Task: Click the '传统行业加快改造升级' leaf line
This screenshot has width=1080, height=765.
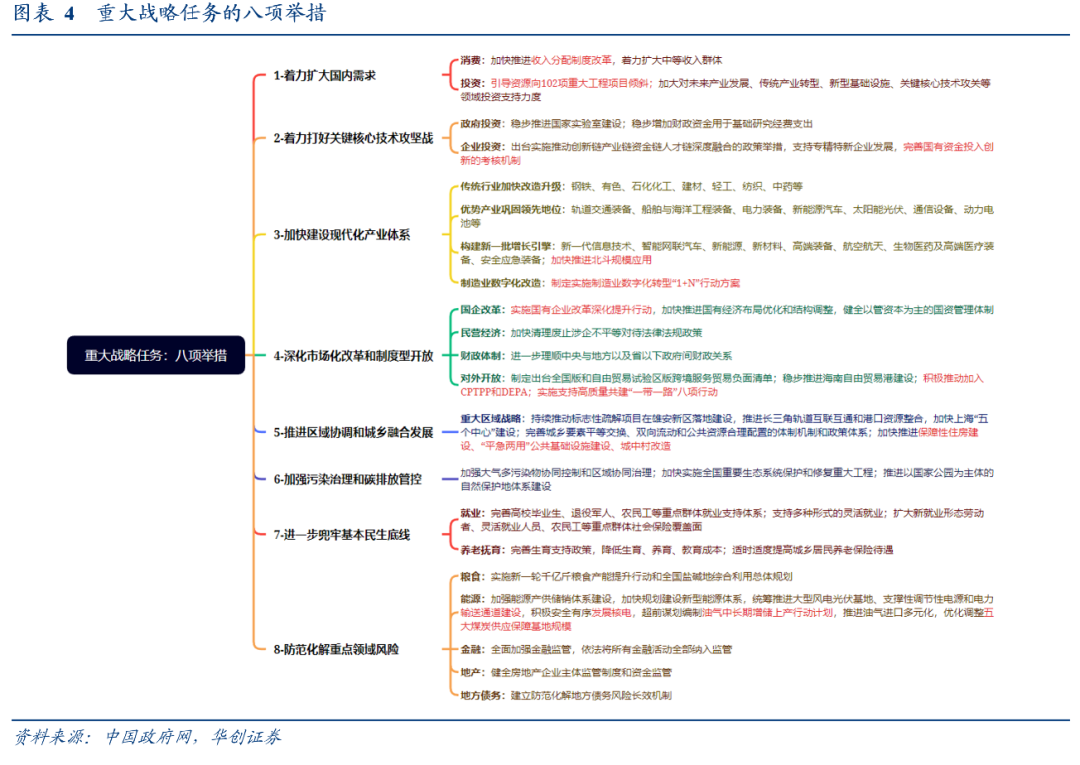Action: pyautogui.click(x=632, y=187)
